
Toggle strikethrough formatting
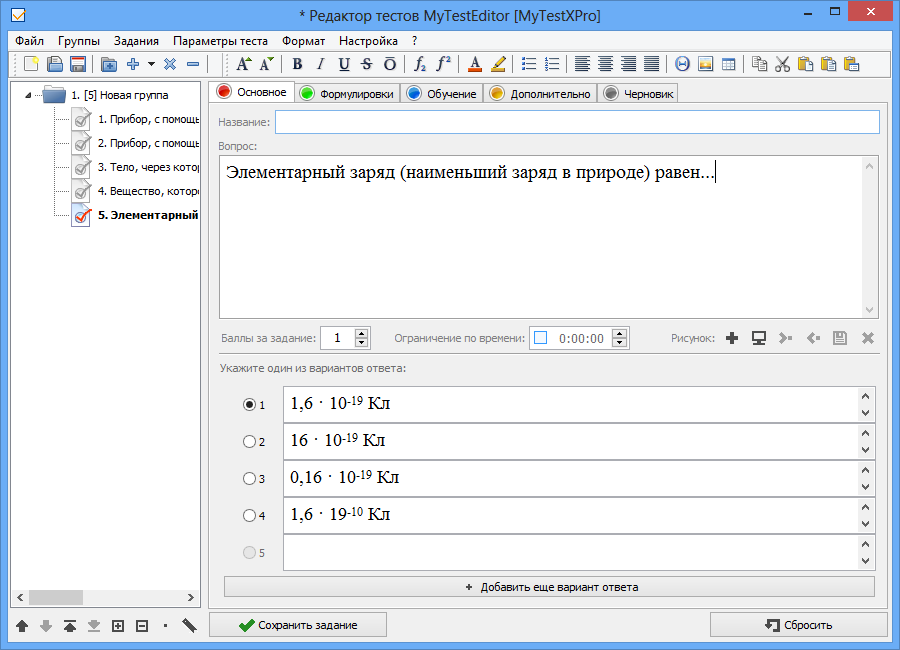point(367,64)
